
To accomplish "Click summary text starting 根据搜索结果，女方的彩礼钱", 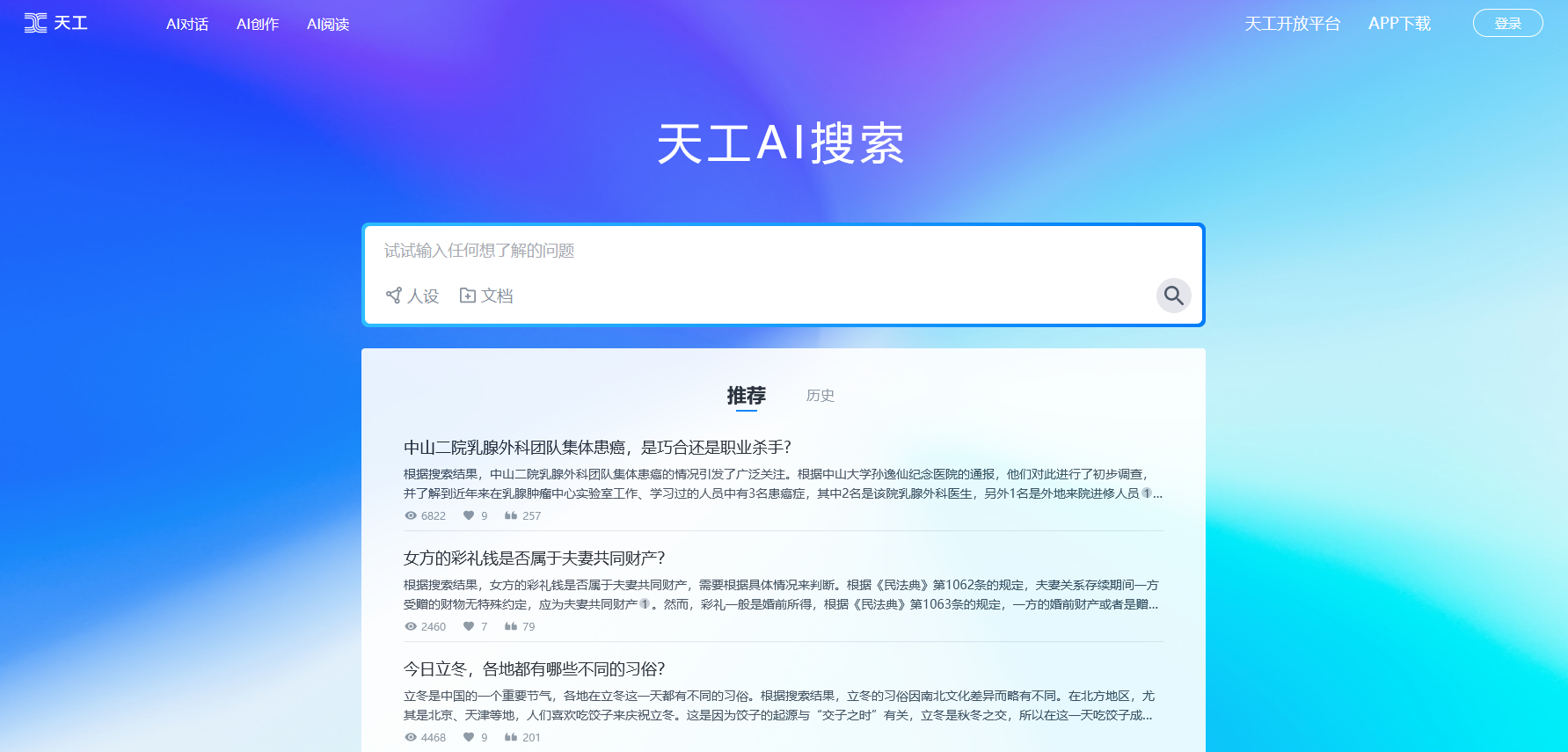I will click(x=782, y=595).
